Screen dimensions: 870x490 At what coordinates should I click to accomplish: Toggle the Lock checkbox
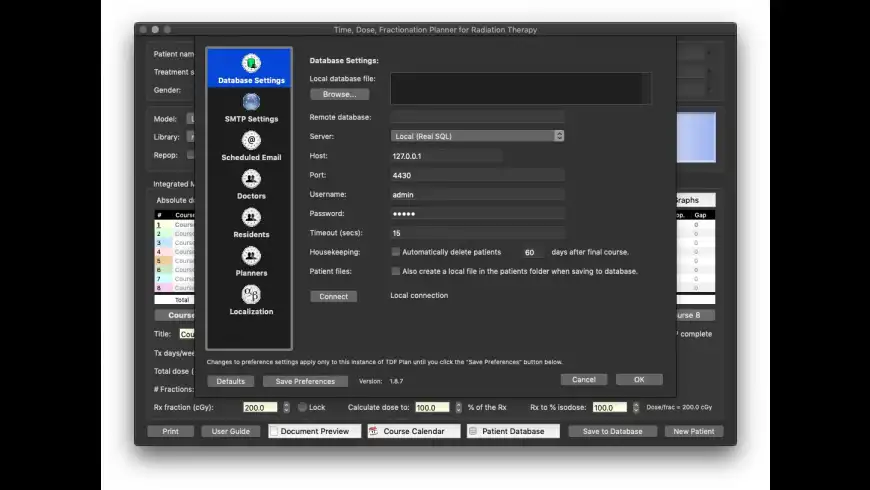click(x=302, y=407)
